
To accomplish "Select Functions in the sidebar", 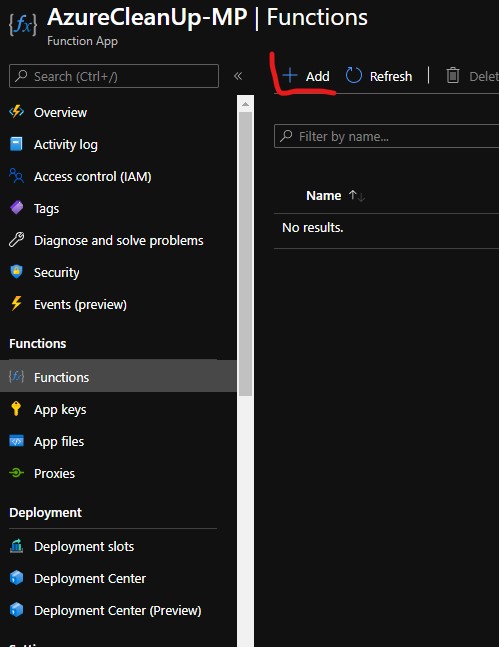I will point(118,376).
